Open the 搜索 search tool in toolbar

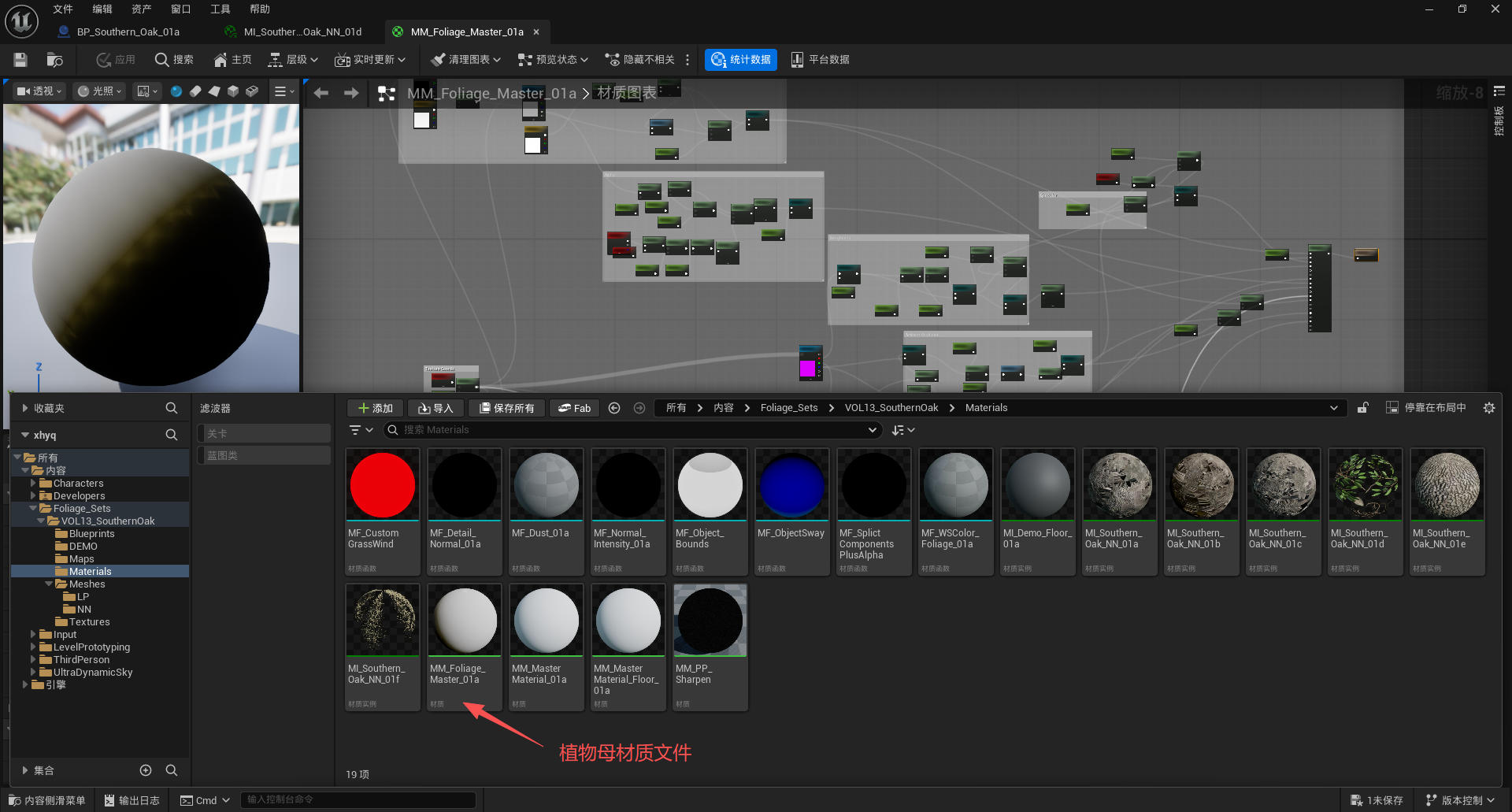coord(174,60)
